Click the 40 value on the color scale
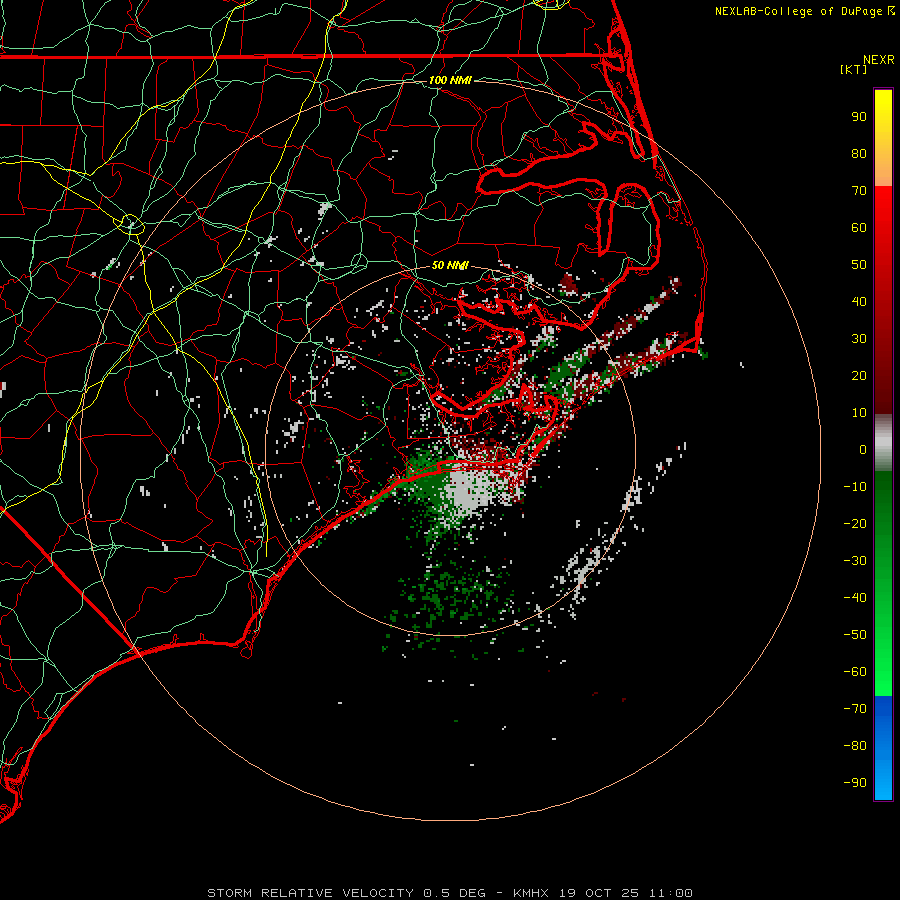The image size is (900, 900). [x=859, y=301]
